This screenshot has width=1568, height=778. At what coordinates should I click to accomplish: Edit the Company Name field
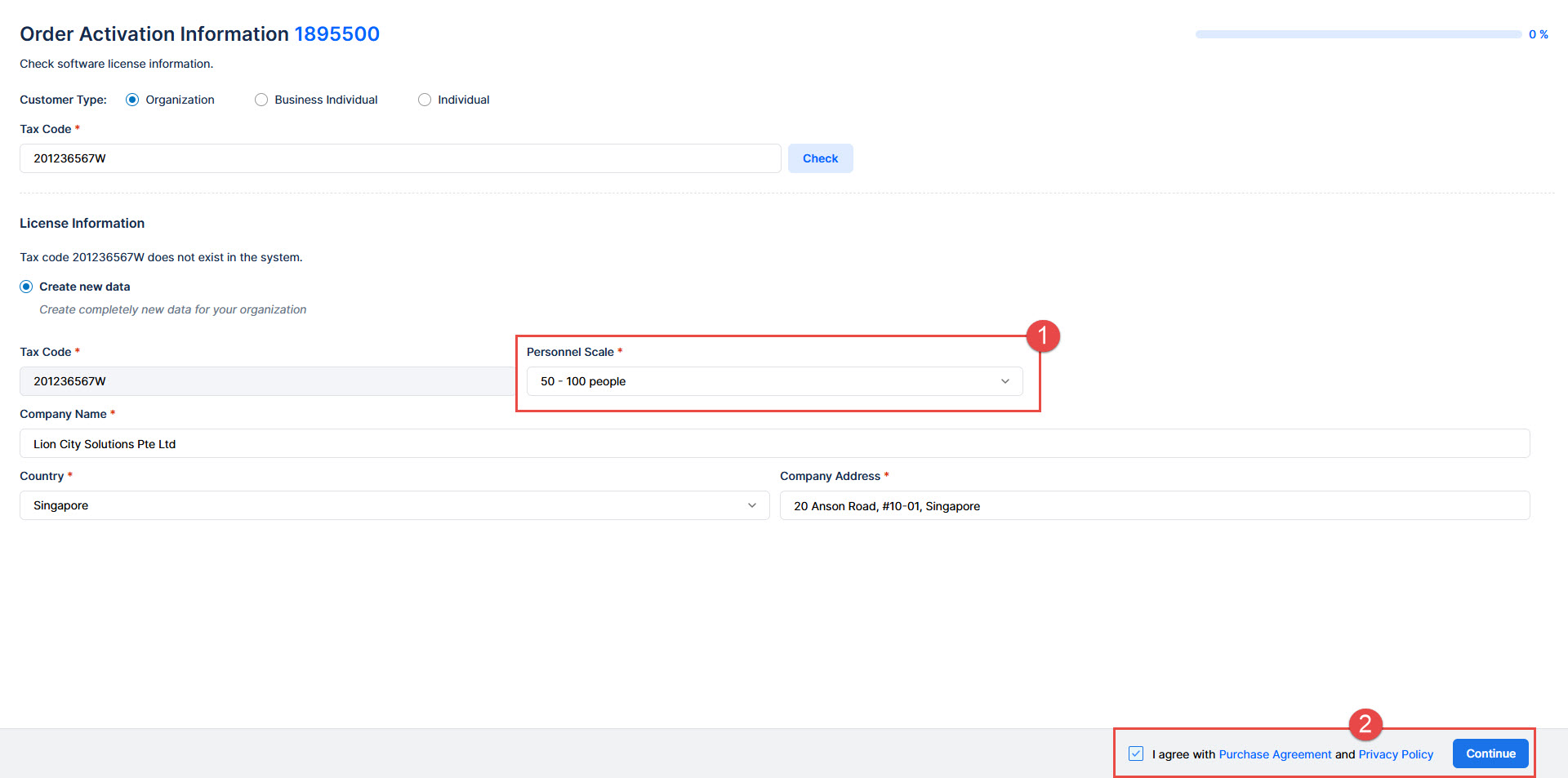[774, 444]
